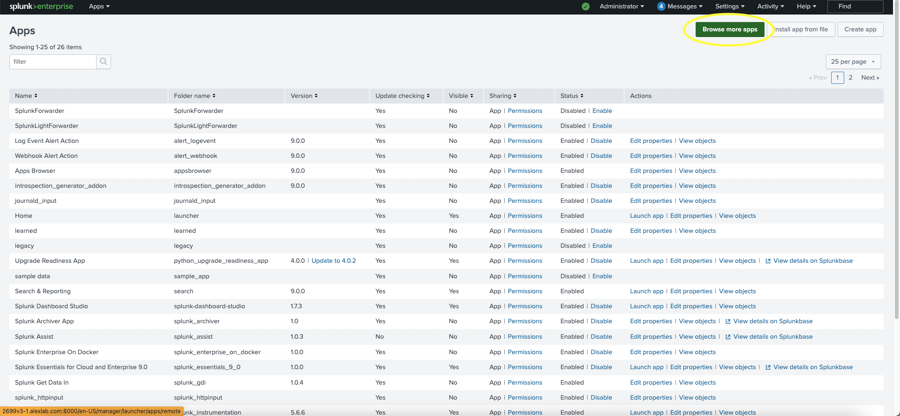View objects of journald_input app
The image size is (900, 416).
point(697,201)
